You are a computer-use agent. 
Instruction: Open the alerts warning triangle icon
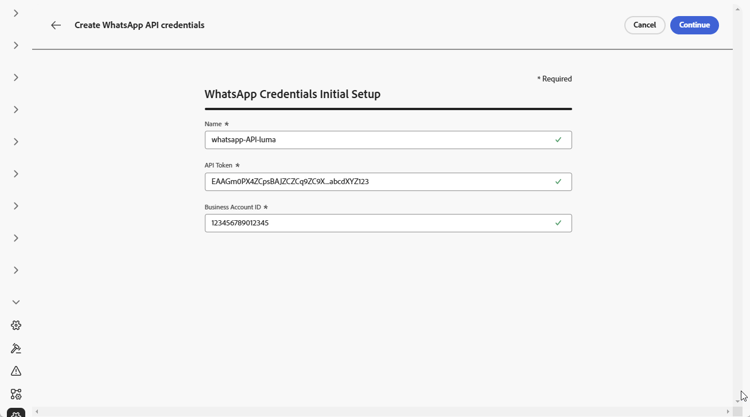tap(16, 371)
